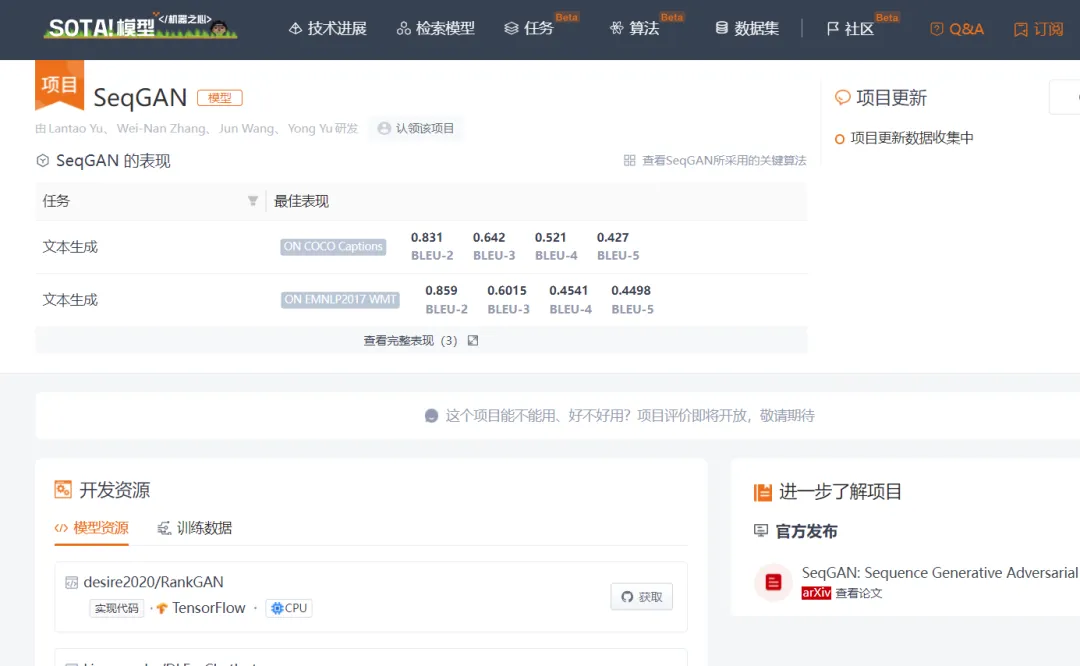Click the 官方发布 monitor icon
1080x666 pixels.
tap(760, 531)
